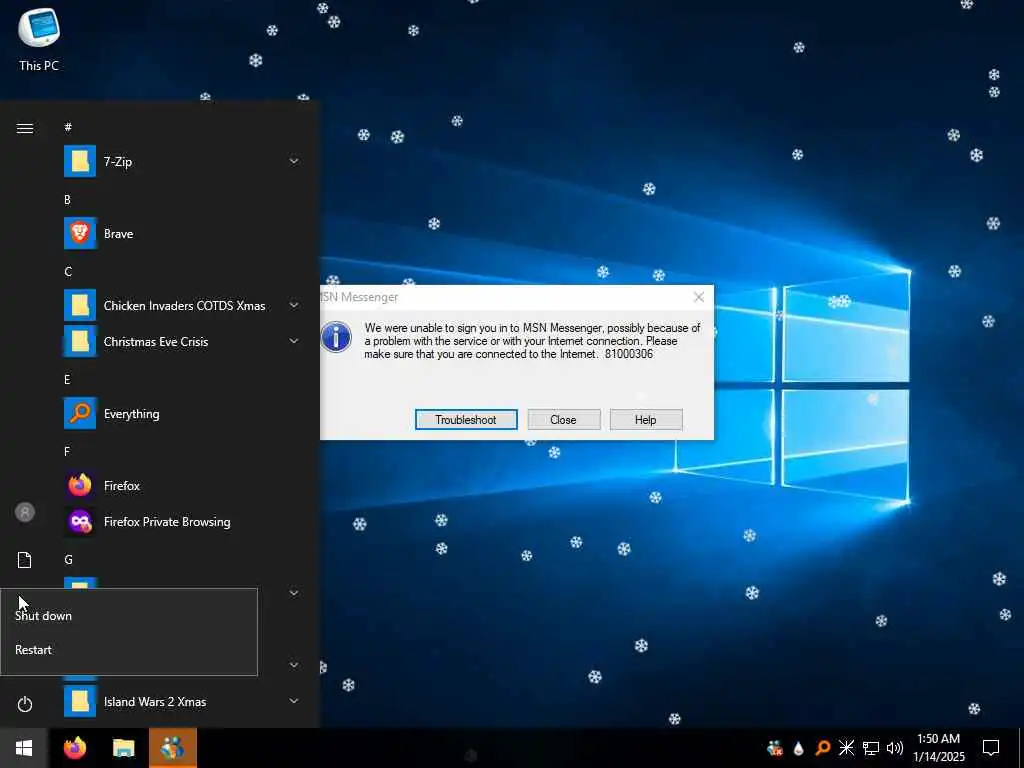Viewport: 1024px width, 768px height.
Task: Open File Explorer from the taskbar
Action: (123, 748)
